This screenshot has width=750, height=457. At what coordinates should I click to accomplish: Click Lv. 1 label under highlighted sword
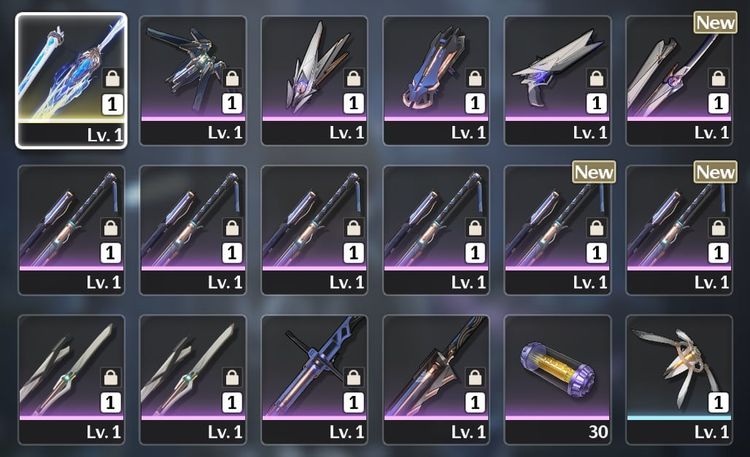pyautogui.click(x=105, y=135)
